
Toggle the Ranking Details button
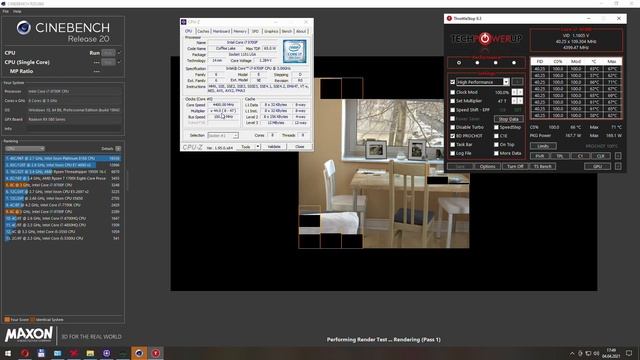point(118,149)
